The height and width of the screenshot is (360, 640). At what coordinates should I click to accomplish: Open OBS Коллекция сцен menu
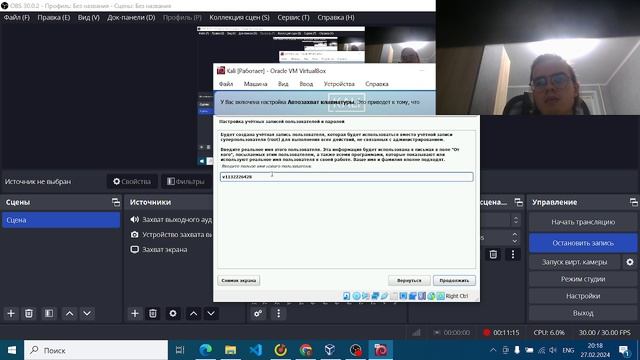tap(239, 18)
